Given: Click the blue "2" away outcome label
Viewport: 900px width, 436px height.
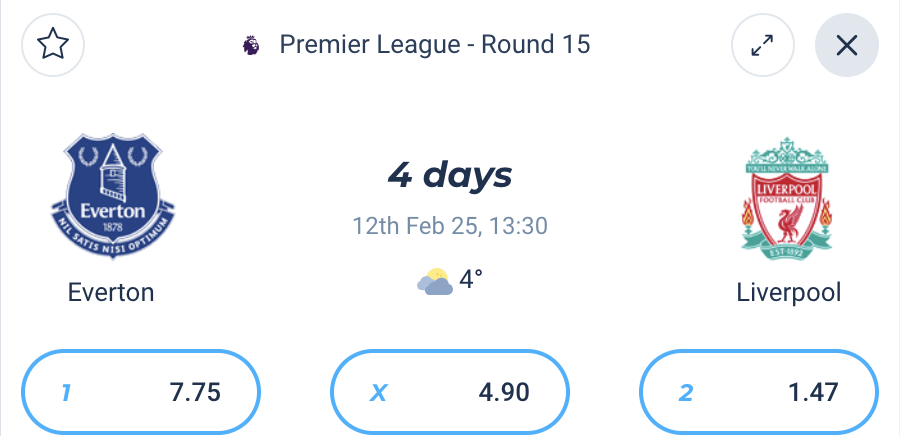Looking at the screenshot, I should tap(685, 392).
